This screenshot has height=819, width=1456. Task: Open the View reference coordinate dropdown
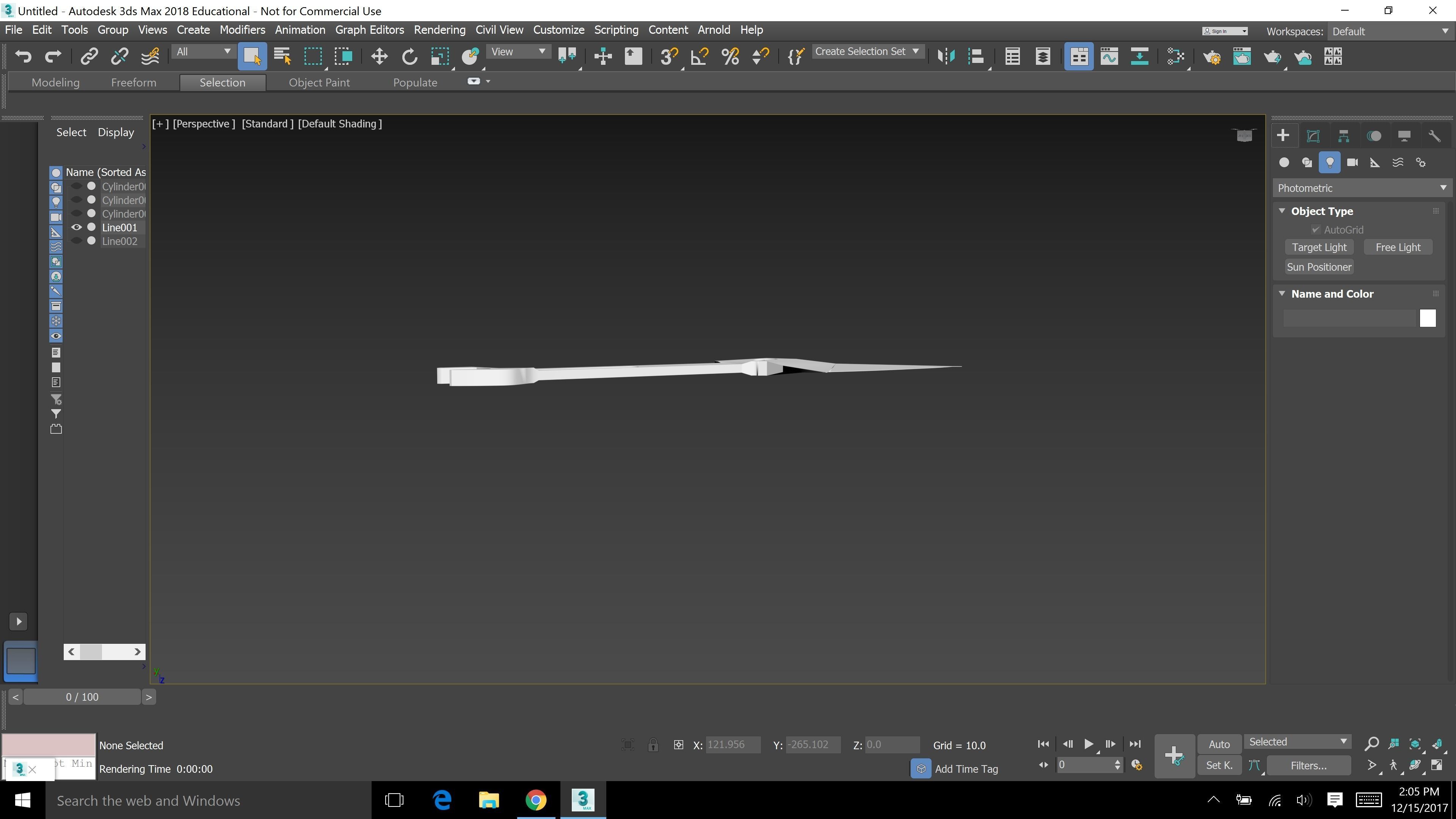(518, 52)
